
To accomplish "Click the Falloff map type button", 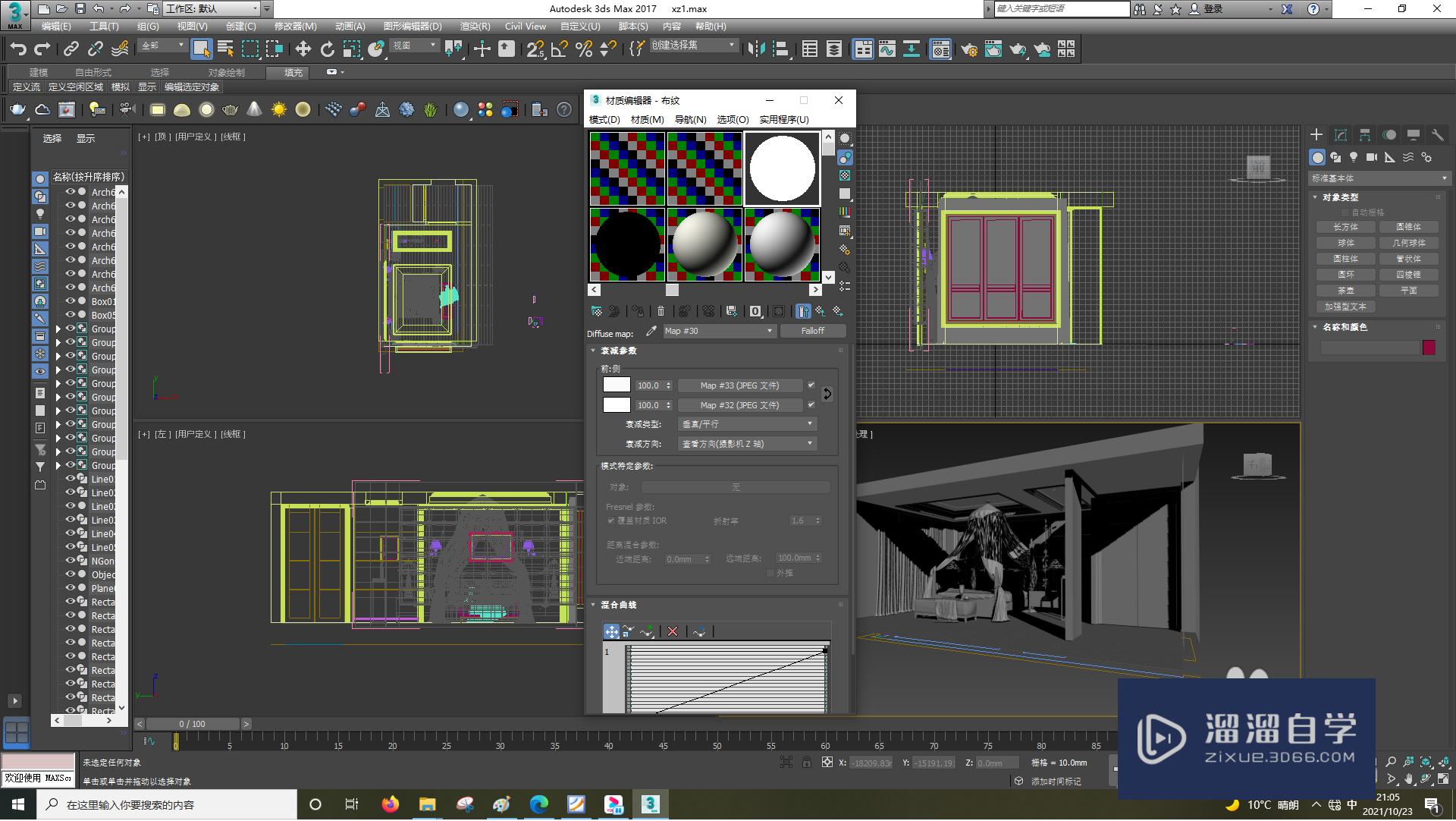I will tap(812, 332).
